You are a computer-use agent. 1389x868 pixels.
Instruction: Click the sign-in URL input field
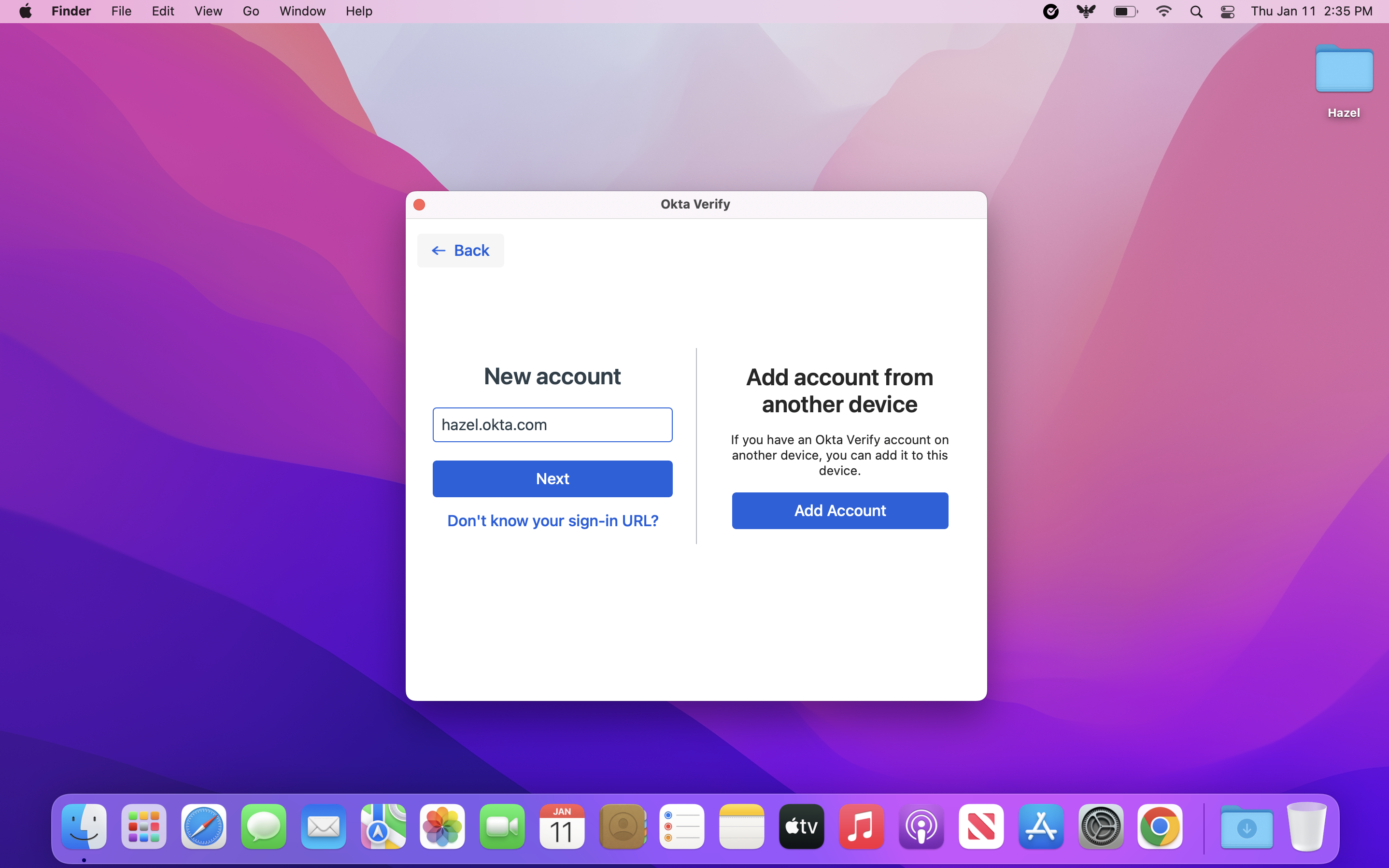point(553,425)
